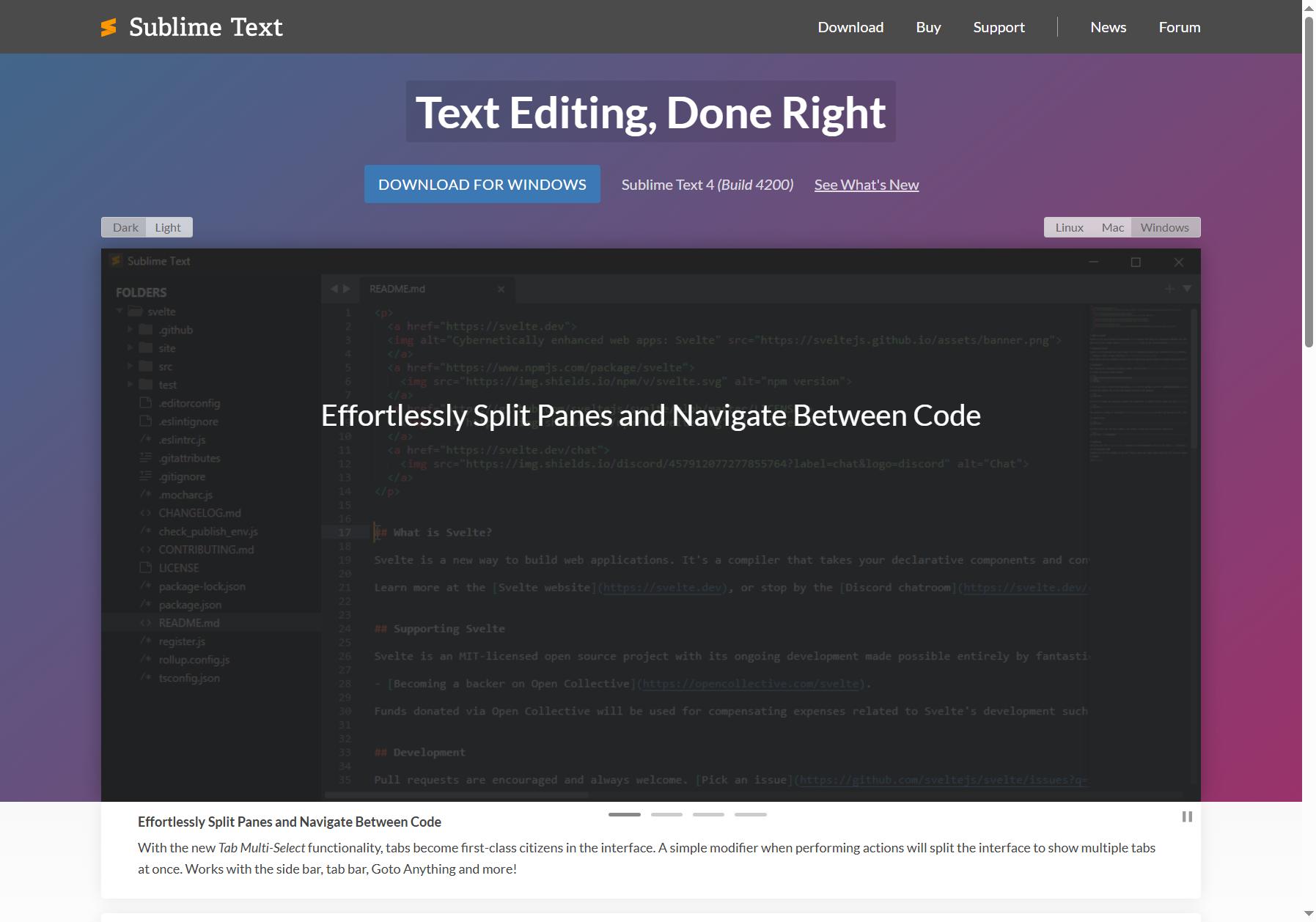Expand the .github folder arrow
The height and width of the screenshot is (922, 1316).
[131, 330]
